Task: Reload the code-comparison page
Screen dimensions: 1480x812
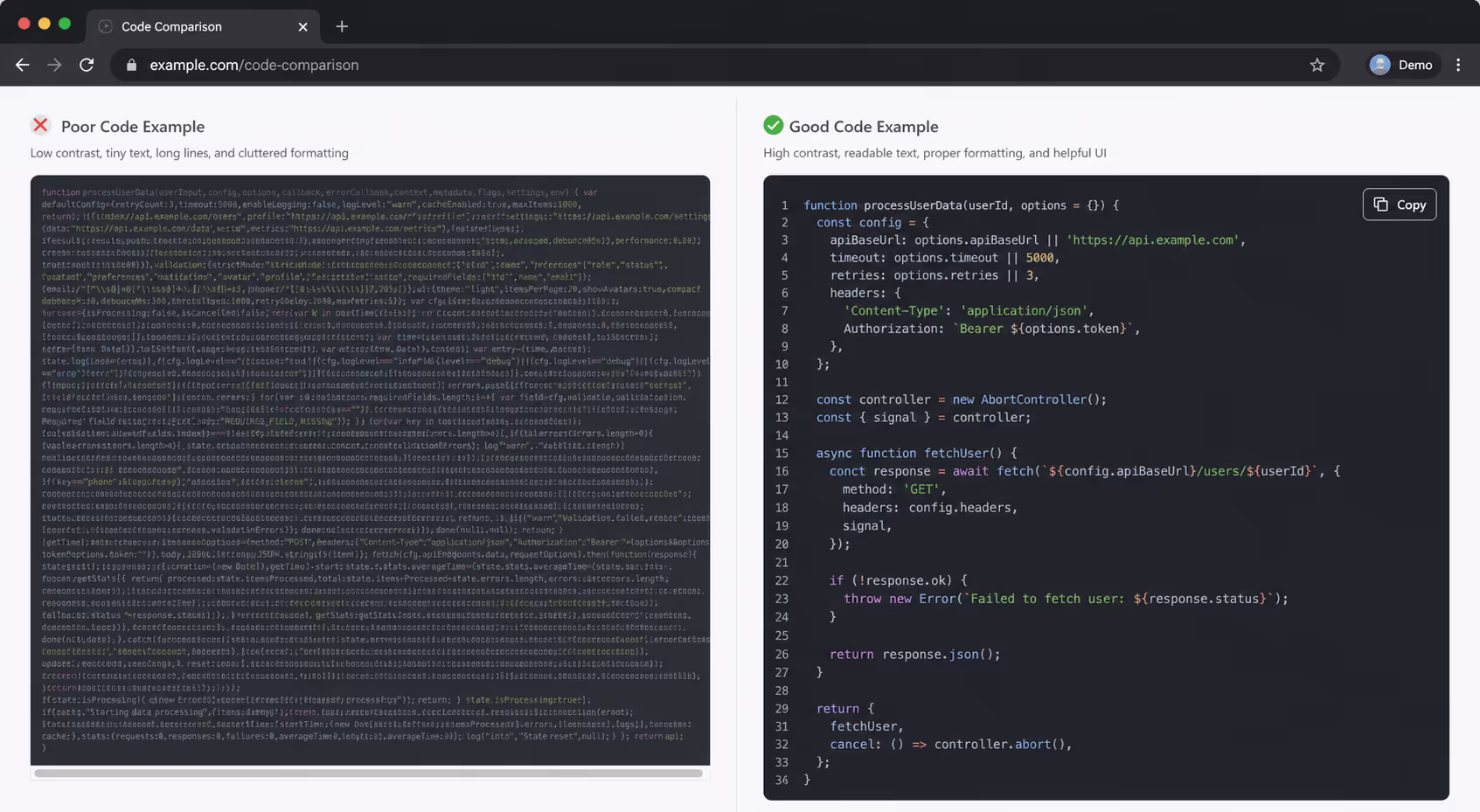Action: 87,65
